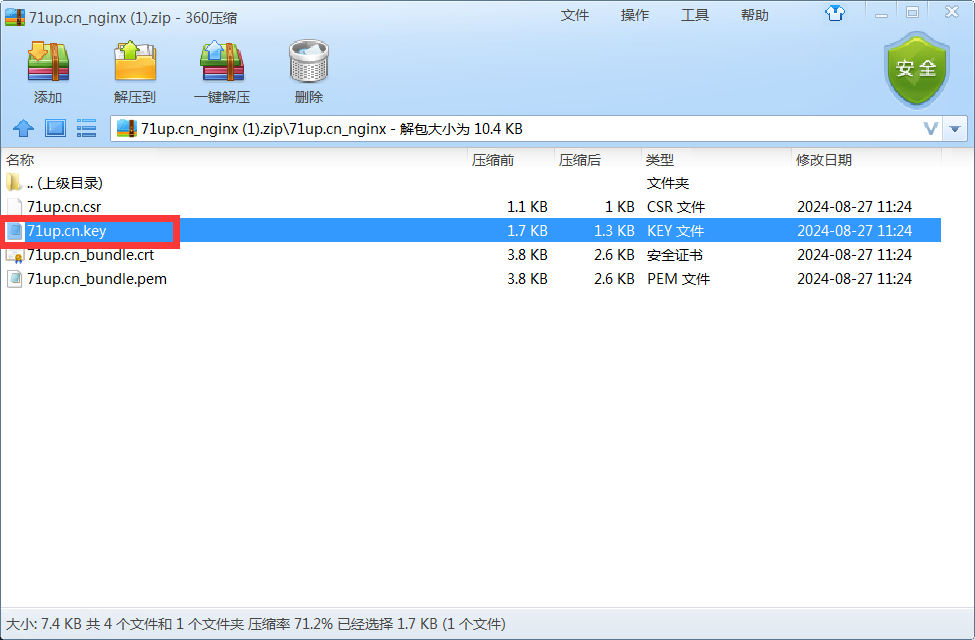Click the V scan icon in address bar
Viewport: 975px width, 640px height.
(x=930, y=129)
